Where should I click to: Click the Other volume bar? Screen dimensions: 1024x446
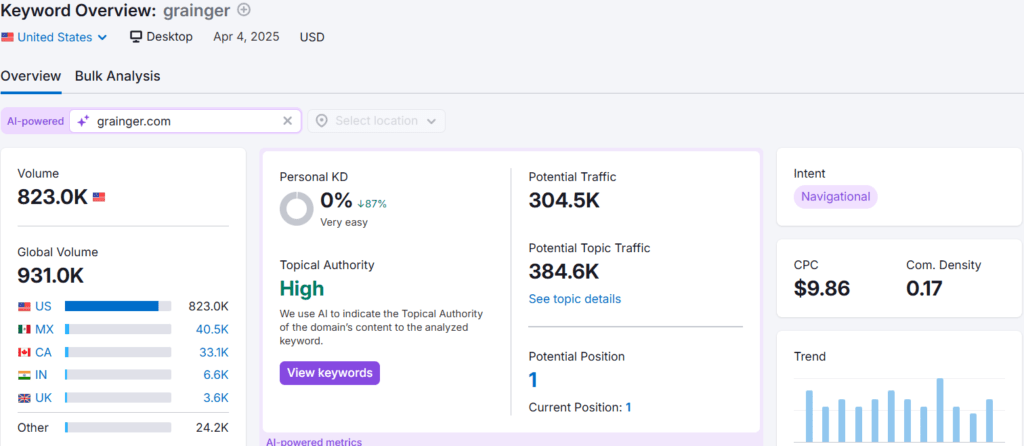[118, 428]
